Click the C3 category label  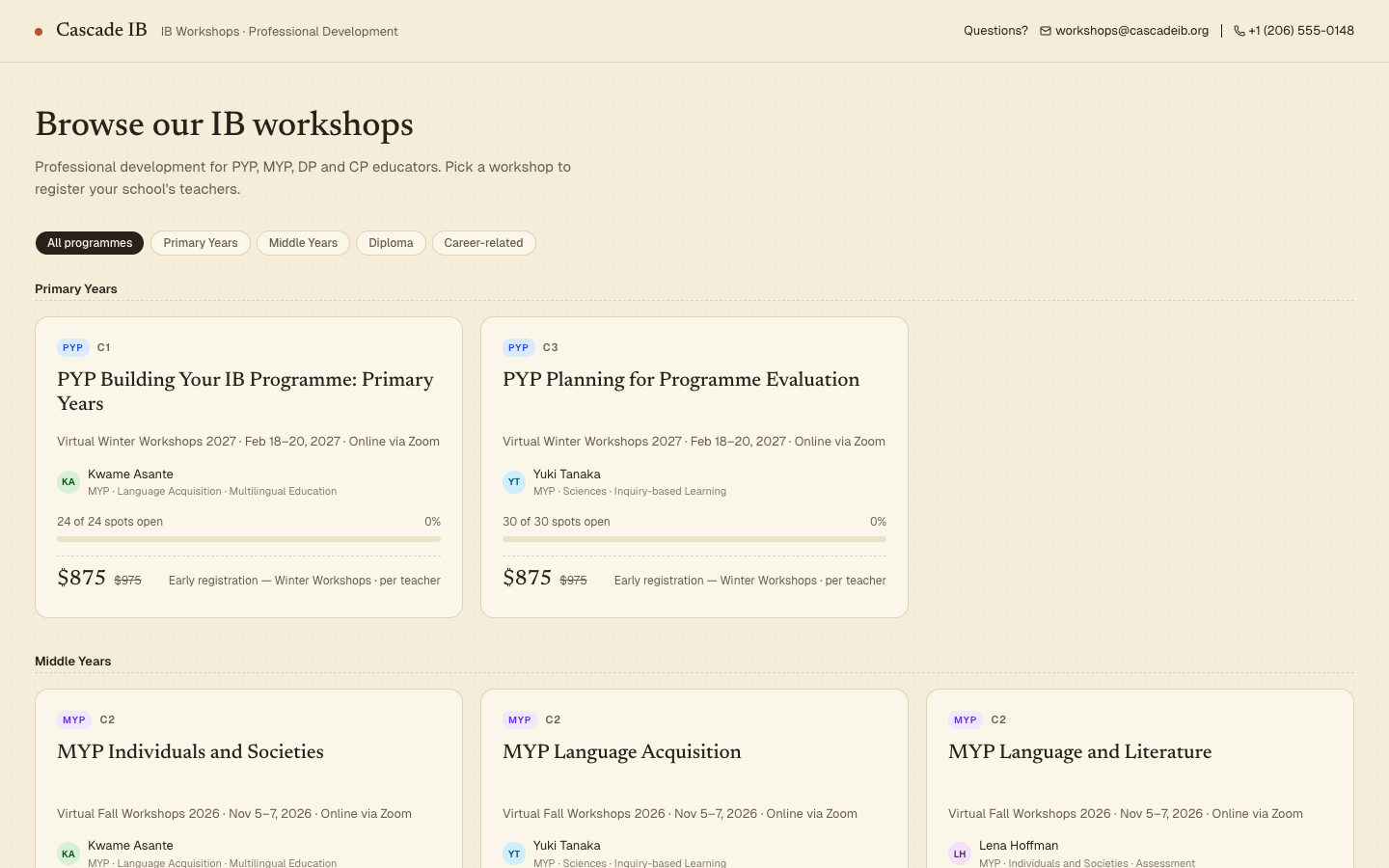(551, 348)
